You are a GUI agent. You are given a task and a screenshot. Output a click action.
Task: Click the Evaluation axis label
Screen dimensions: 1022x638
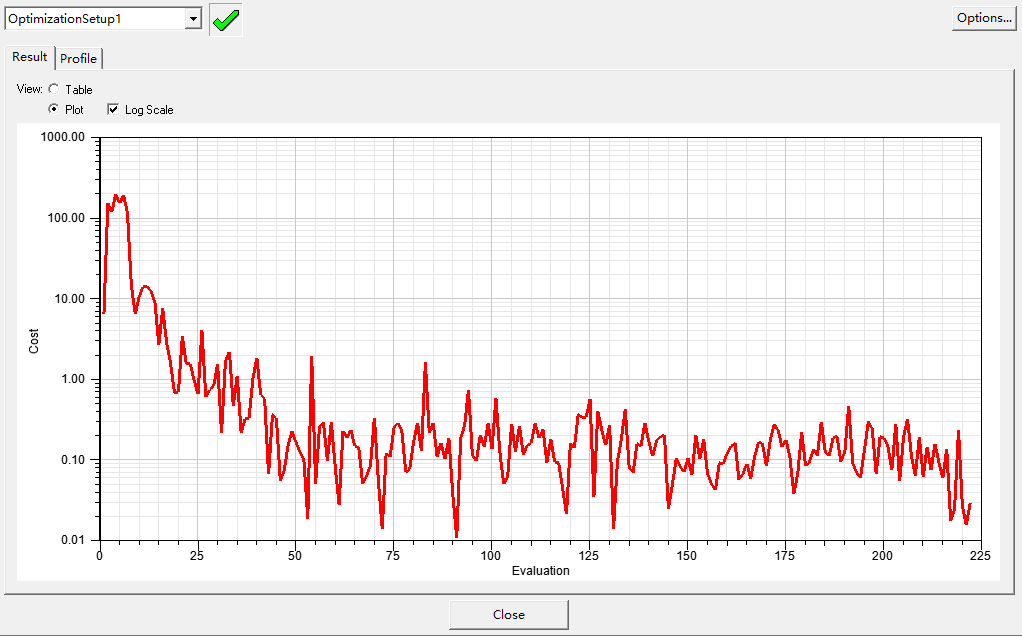(x=540, y=571)
